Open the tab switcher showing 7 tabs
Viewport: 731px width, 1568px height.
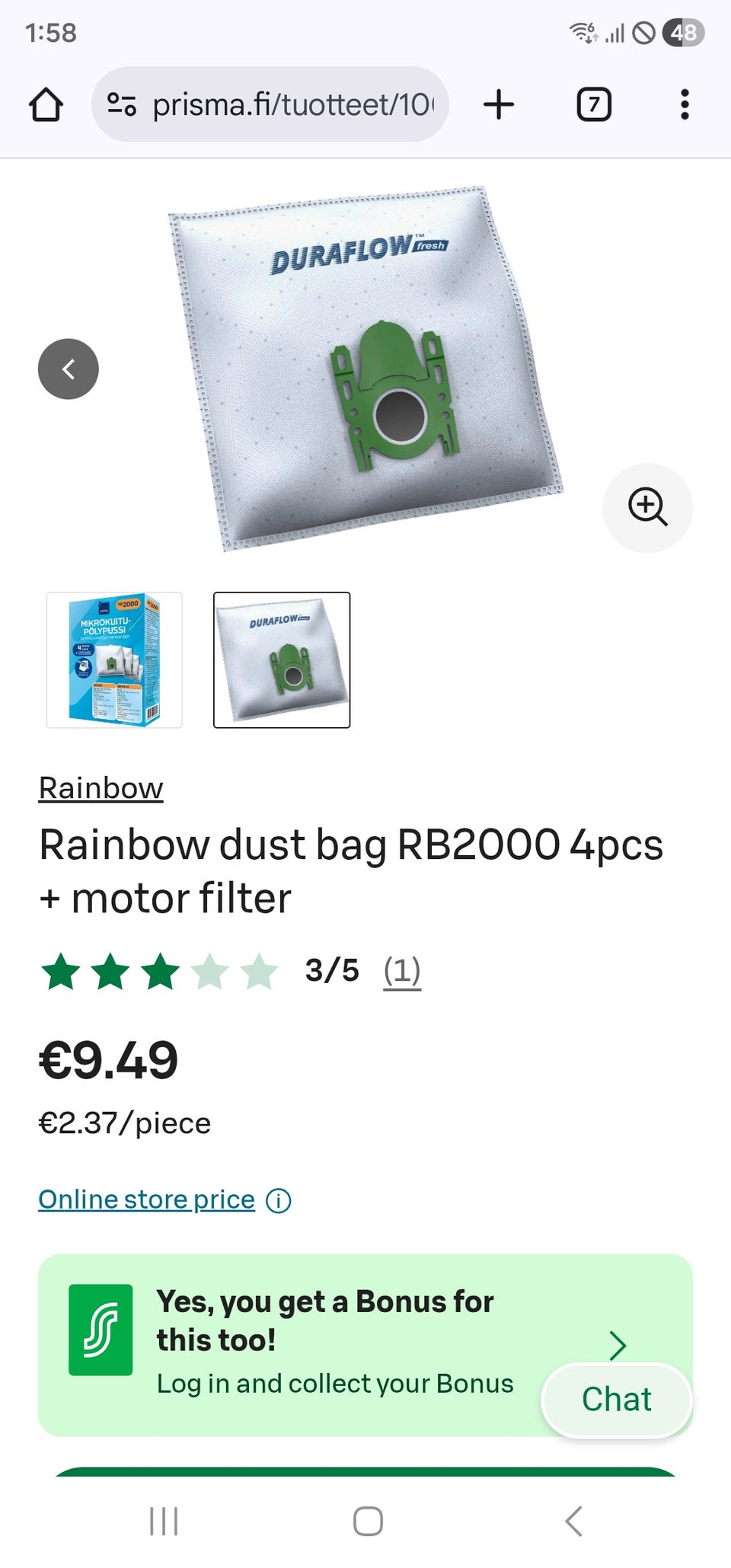coord(594,104)
